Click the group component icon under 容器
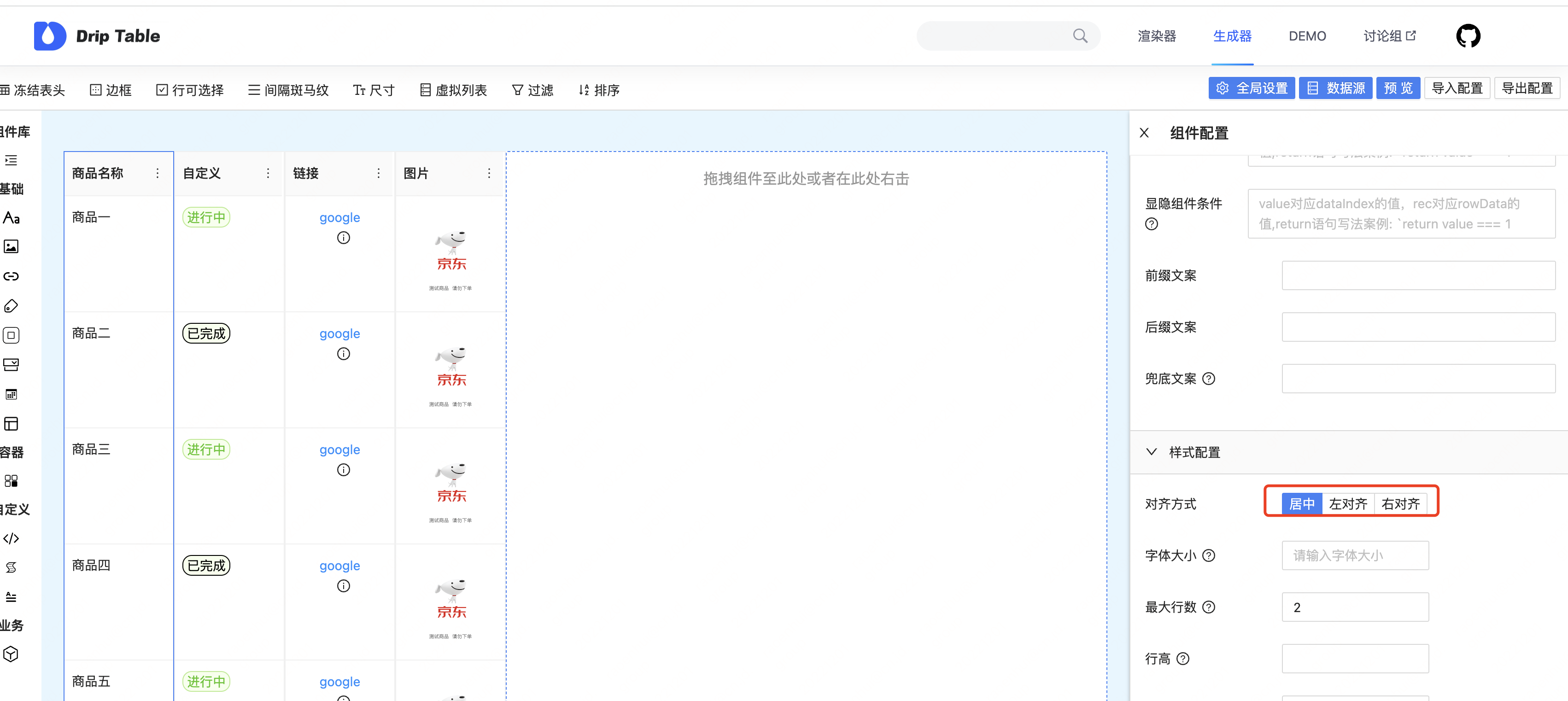The width and height of the screenshot is (1568, 701). coord(11,481)
